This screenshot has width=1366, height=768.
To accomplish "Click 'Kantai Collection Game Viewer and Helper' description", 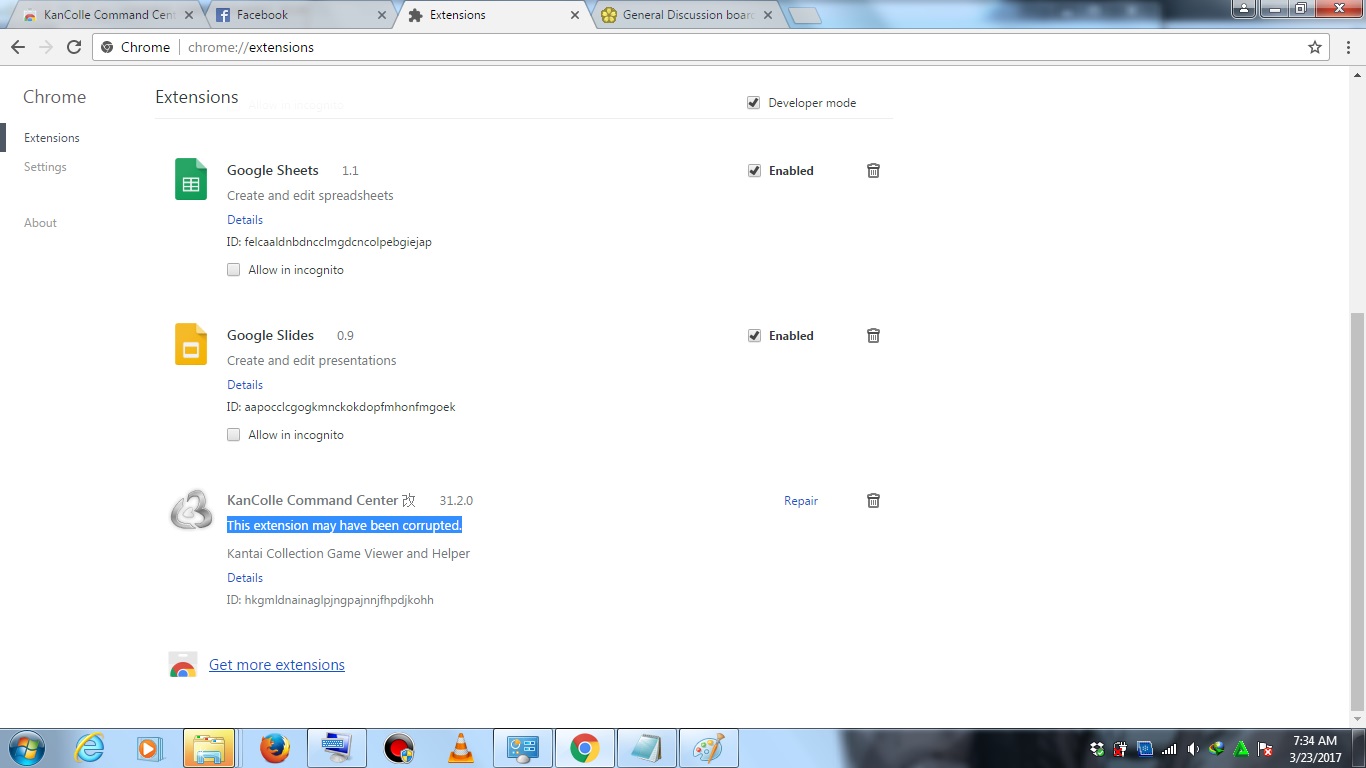I will tap(348, 554).
